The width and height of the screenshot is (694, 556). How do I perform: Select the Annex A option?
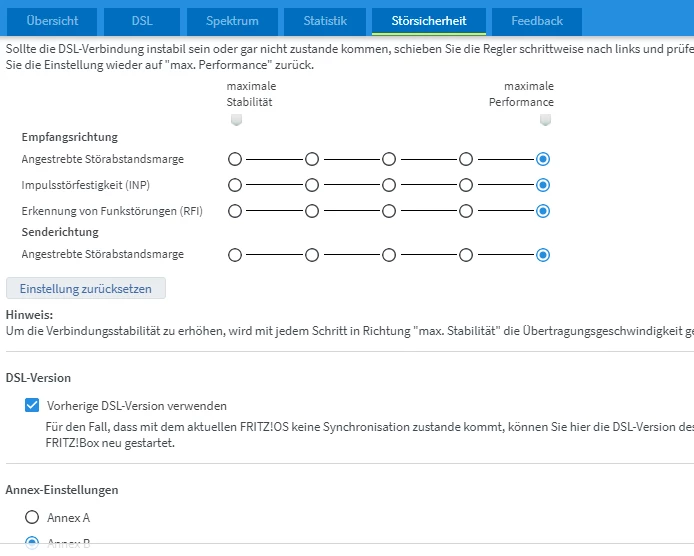pyautogui.click(x=32, y=517)
